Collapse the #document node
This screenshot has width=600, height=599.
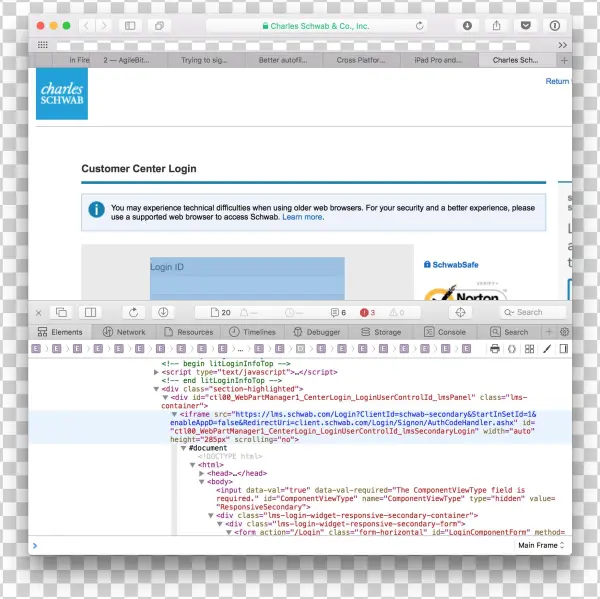[183, 448]
